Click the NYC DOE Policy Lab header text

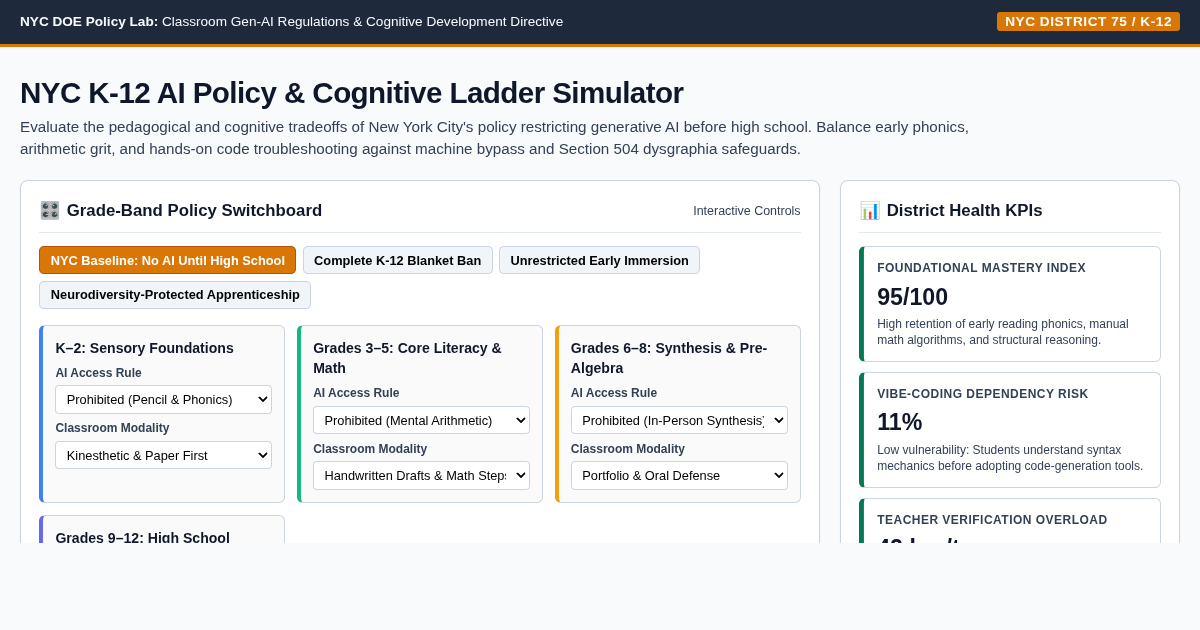coord(291,21)
